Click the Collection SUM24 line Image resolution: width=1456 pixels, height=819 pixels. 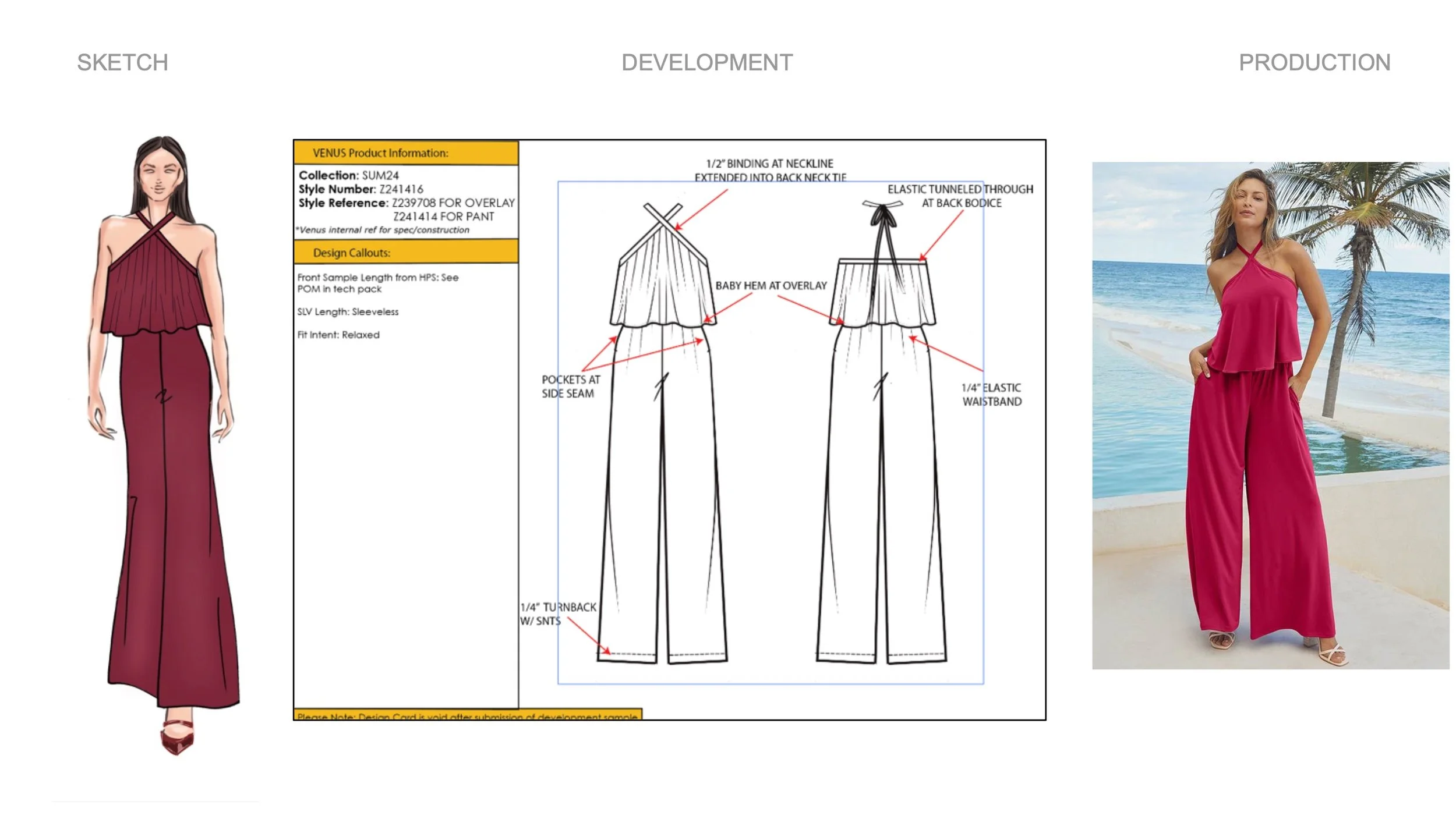pyautogui.click(x=348, y=175)
